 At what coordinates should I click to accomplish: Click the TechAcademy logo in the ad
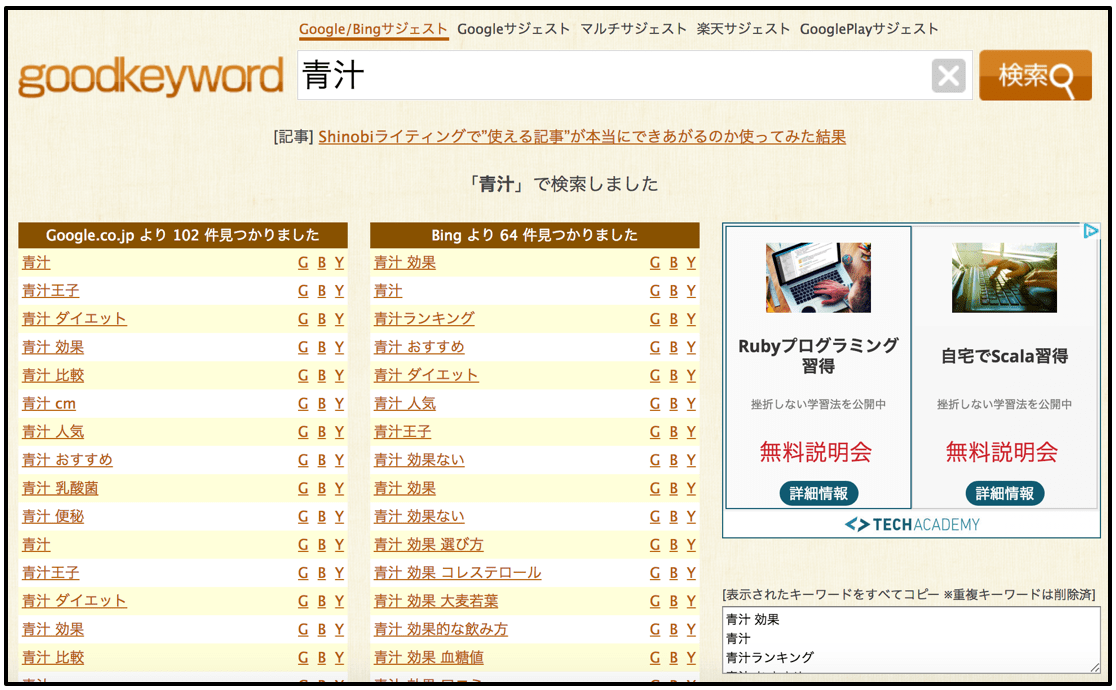(x=912, y=525)
